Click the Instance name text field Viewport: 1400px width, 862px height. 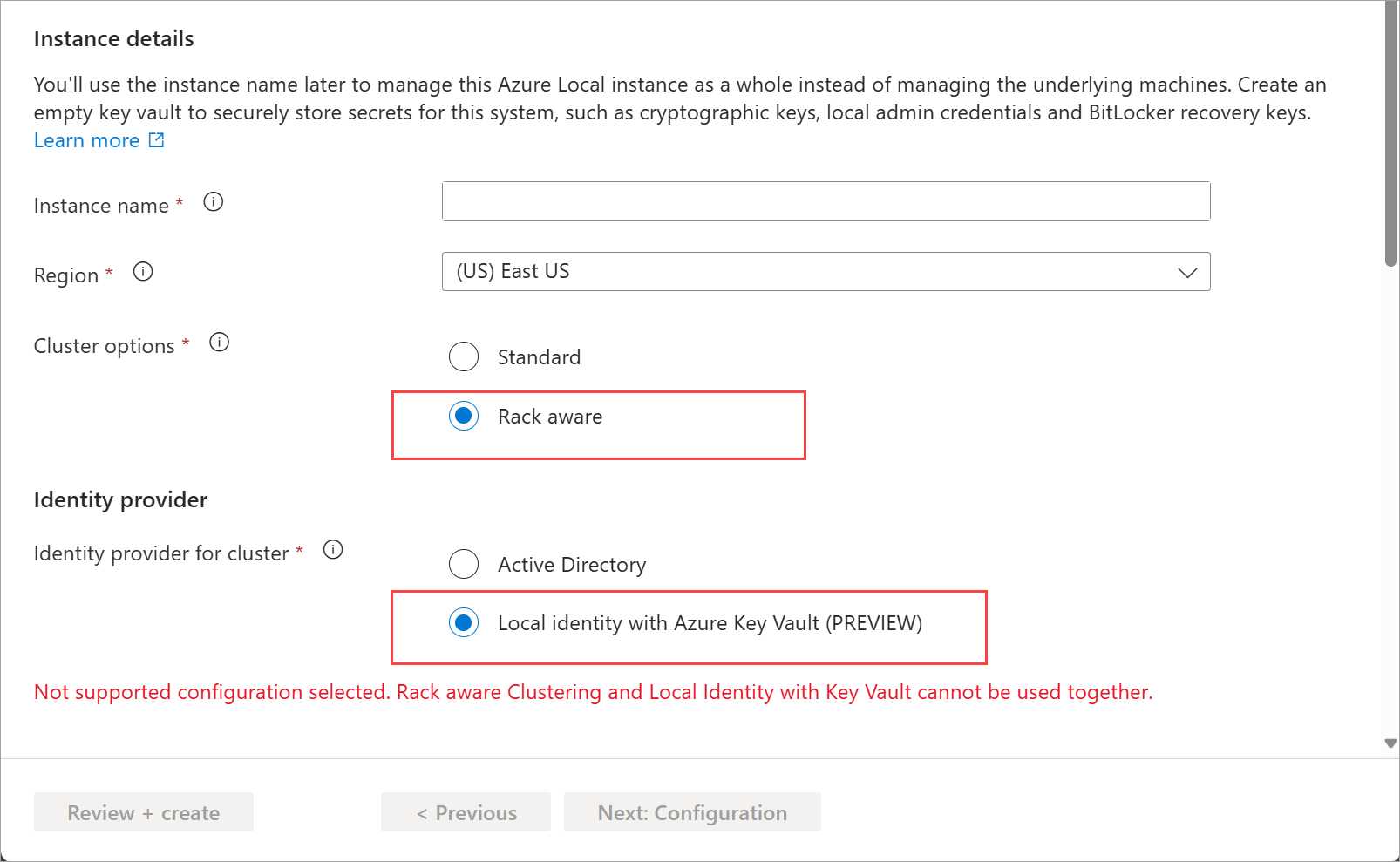pyautogui.click(x=826, y=201)
